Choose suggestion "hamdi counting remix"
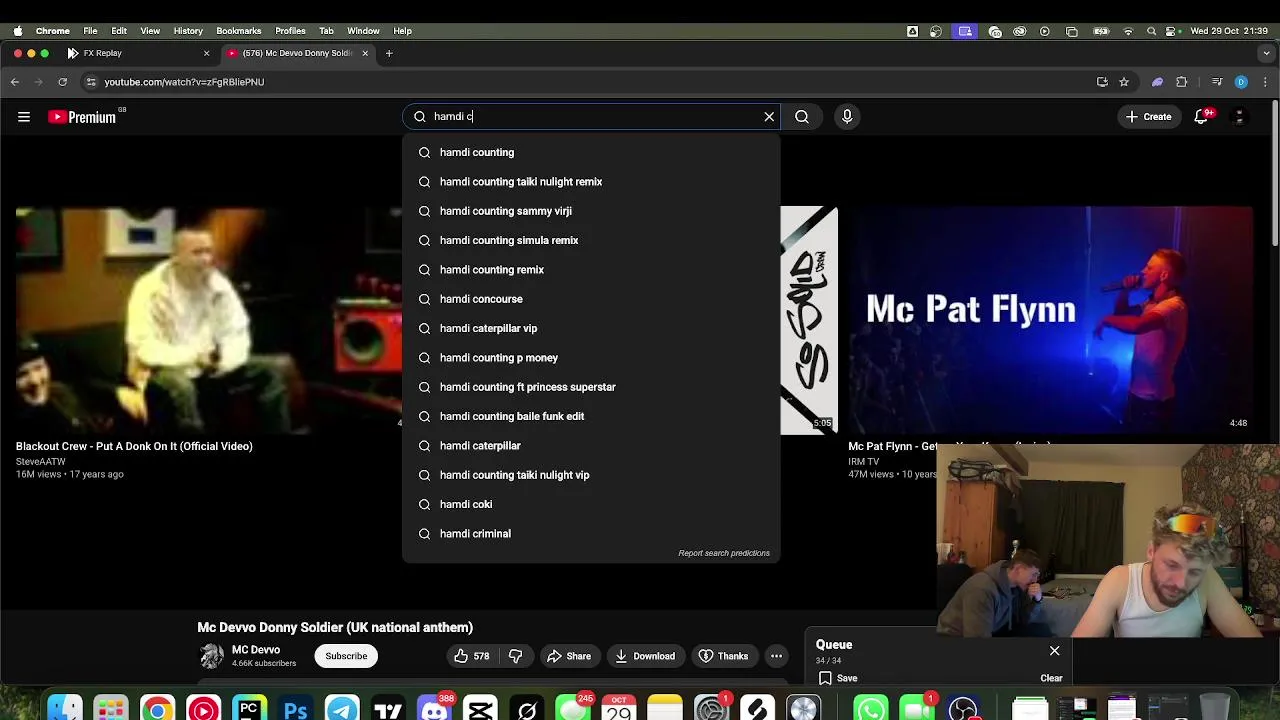This screenshot has height=720, width=1280. pyautogui.click(x=591, y=270)
